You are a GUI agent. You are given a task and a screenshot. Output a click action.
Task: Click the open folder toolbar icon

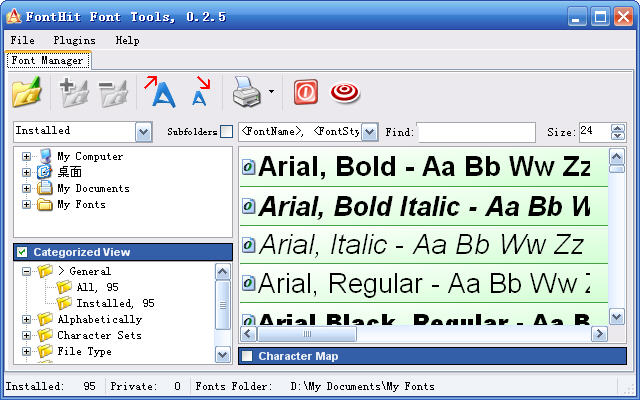coord(26,93)
